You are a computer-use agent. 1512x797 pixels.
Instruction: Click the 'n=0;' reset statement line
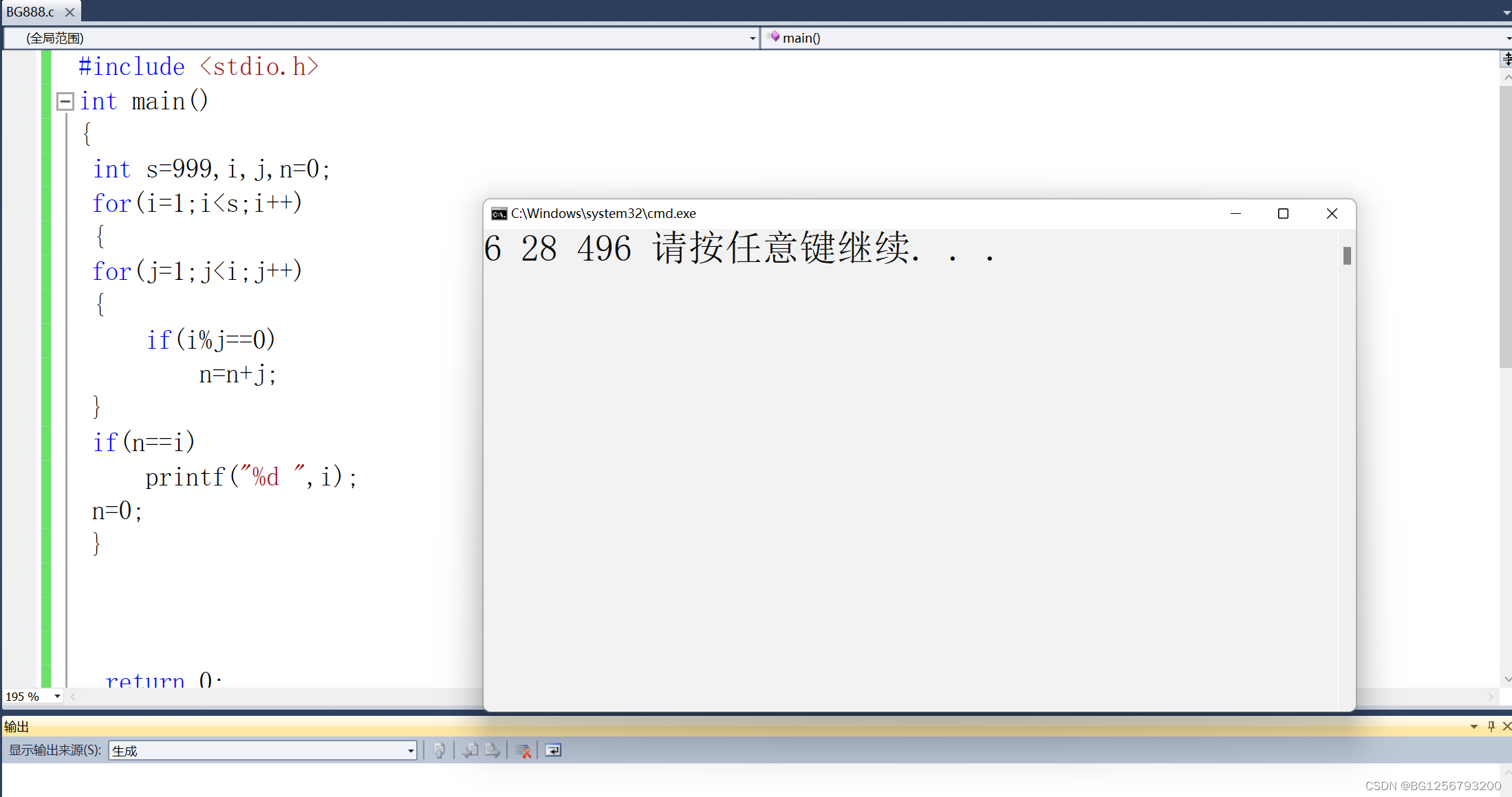pyautogui.click(x=118, y=510)
